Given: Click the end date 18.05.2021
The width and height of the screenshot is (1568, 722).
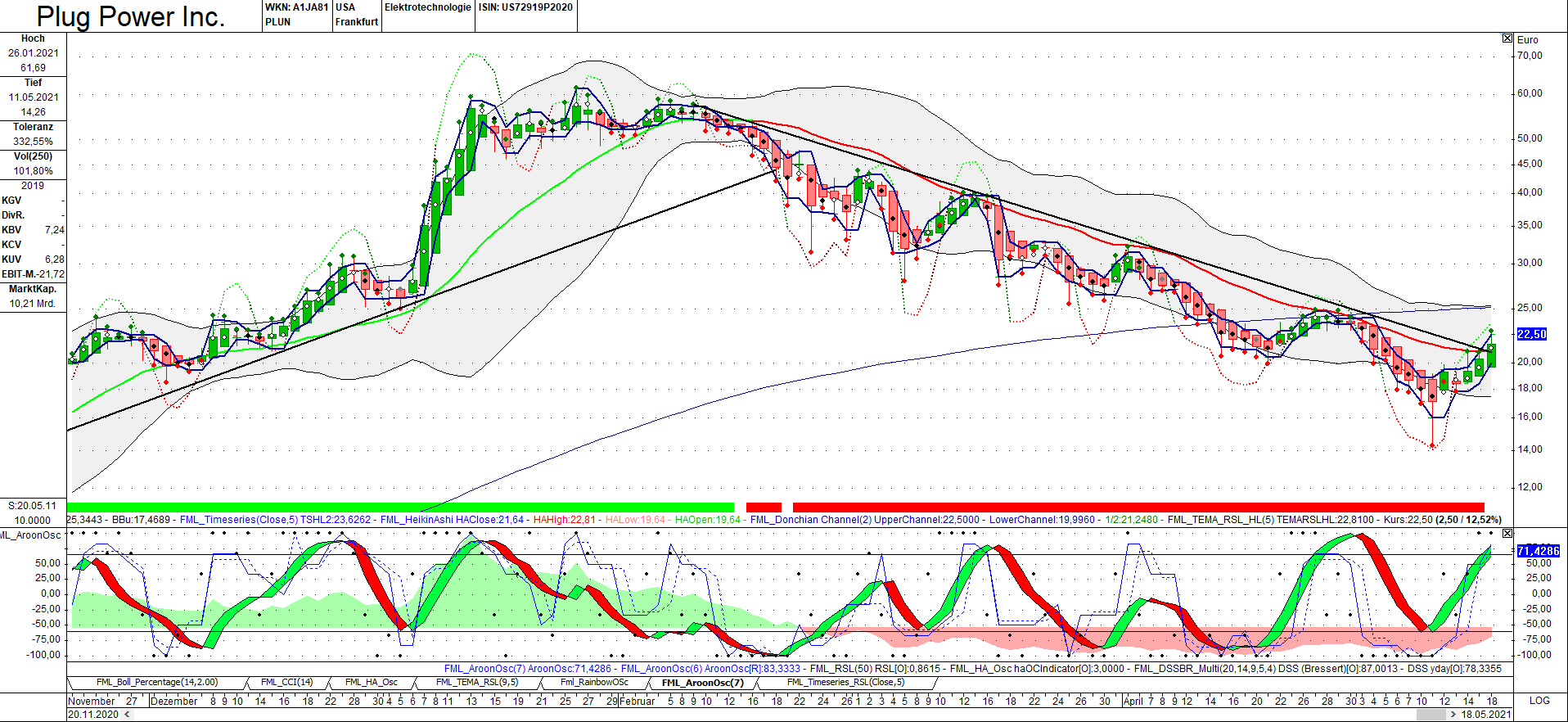Looking at the screenshot, I should click(x=1487, y=715).
